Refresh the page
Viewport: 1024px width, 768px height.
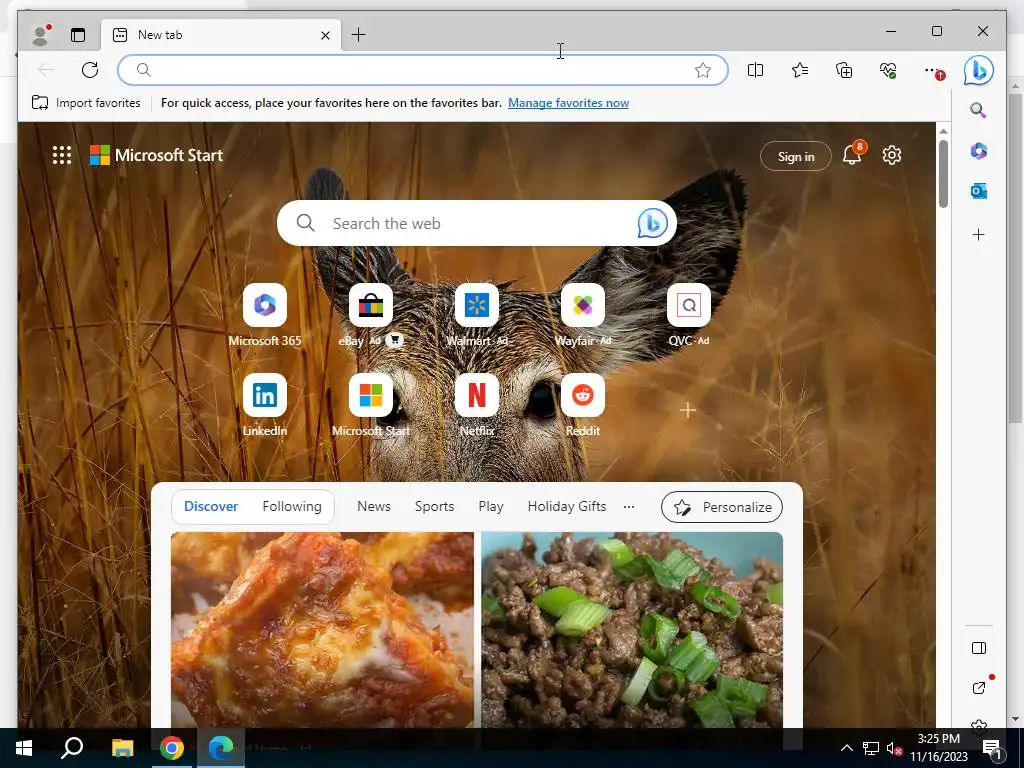pyautogui.click(x=90, y=70)
